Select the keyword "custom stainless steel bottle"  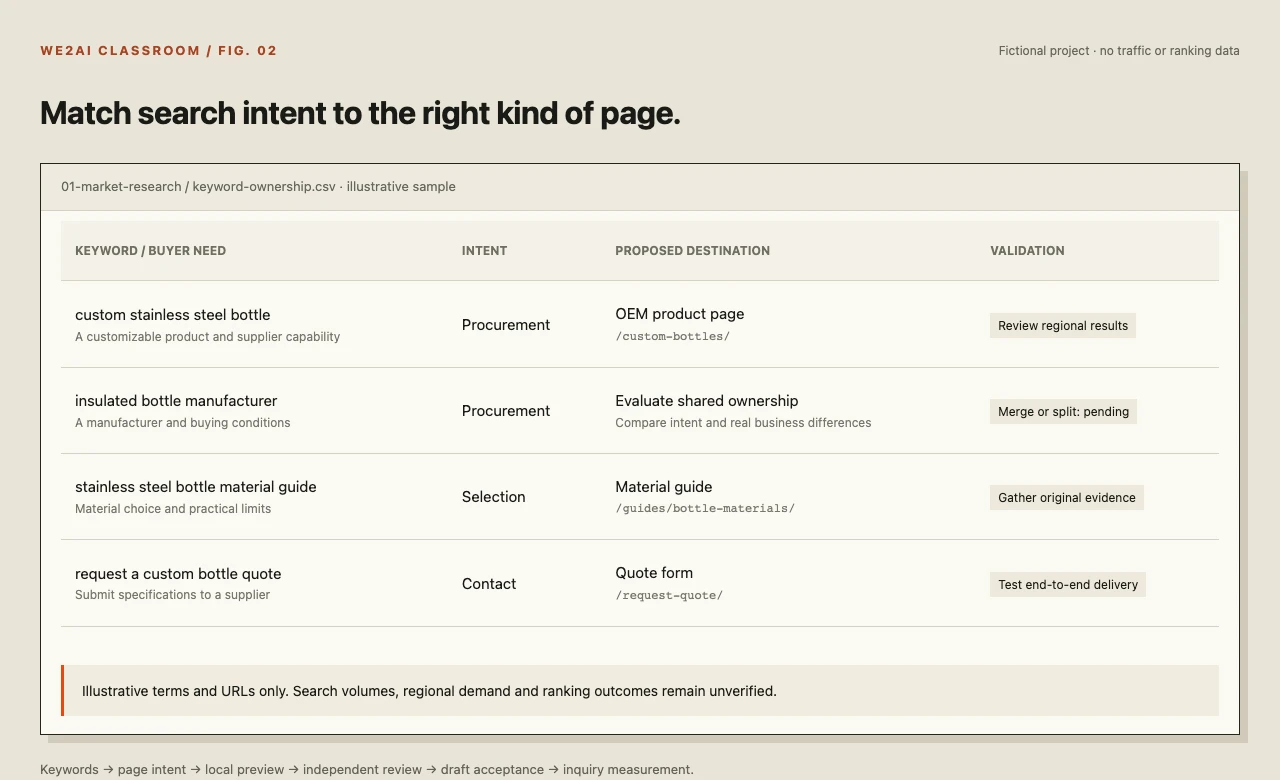(x=173, y=315)
